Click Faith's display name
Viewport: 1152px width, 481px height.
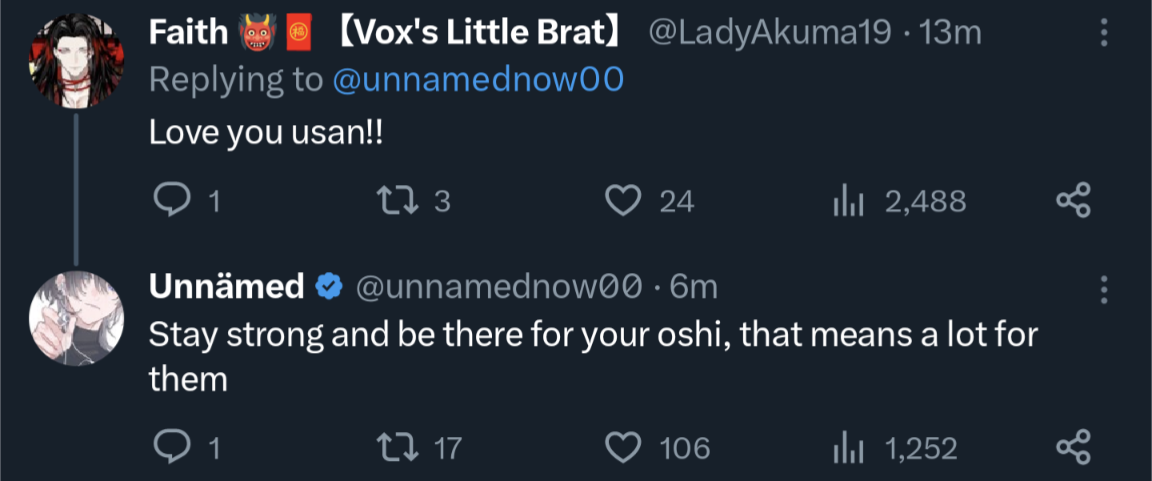click(189, 33)
